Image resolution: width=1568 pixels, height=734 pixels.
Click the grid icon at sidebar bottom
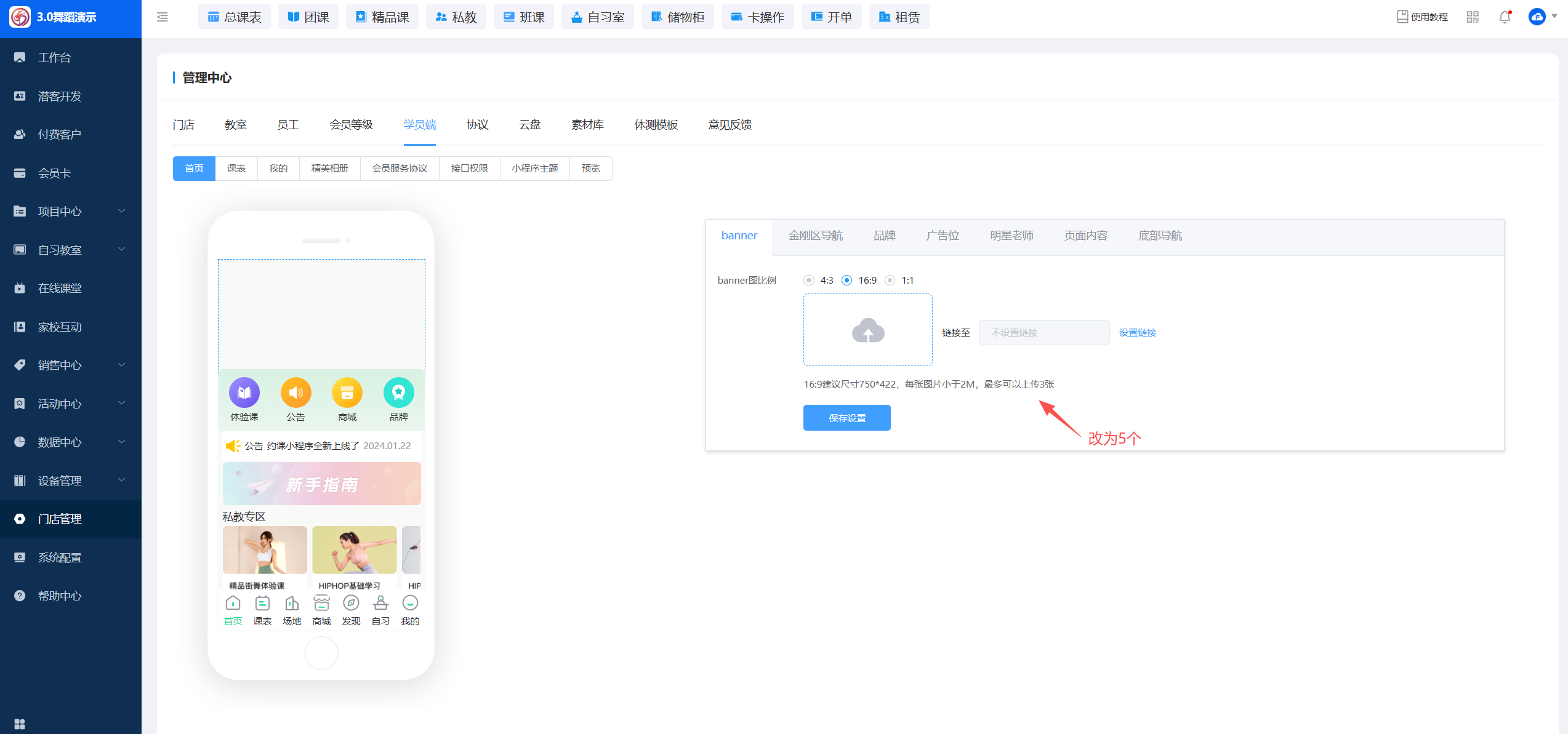click(x=20, y=724)
